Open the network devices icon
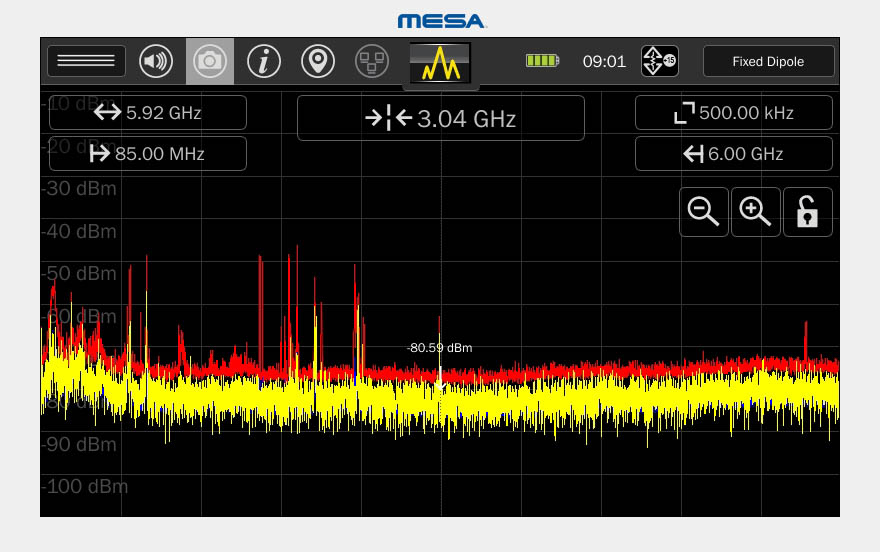Screen dimensions: 880x552 372,61
